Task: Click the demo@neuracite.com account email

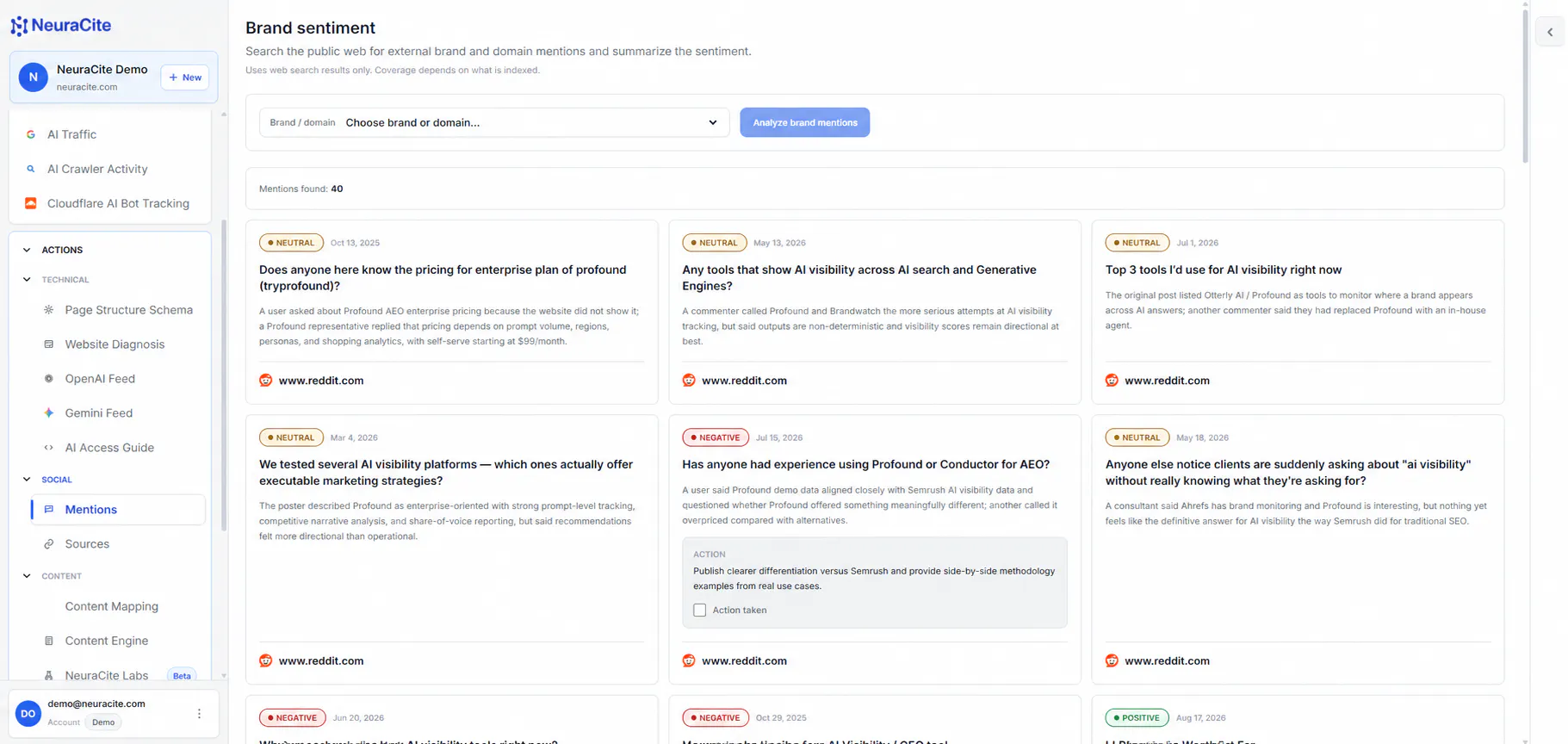Action: point(96,704)
